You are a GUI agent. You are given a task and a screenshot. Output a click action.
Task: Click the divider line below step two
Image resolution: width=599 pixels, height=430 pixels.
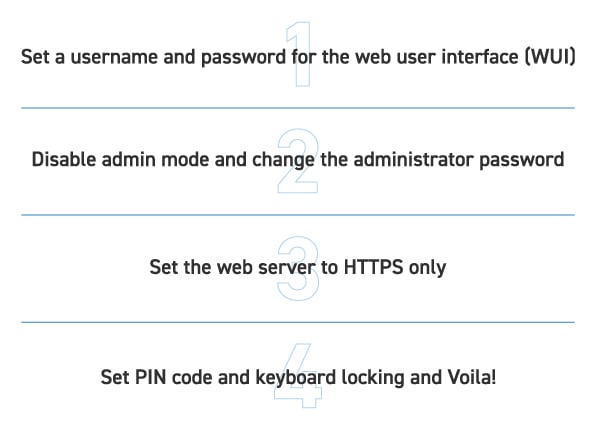click(298, 215)
